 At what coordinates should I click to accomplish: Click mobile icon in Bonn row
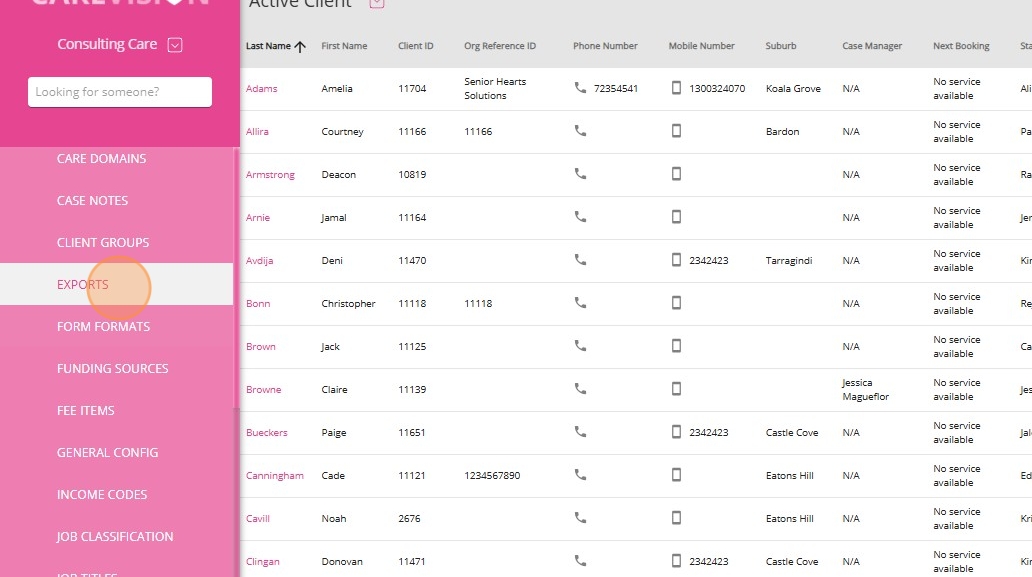pyautogui.click(x=676, y=303)
